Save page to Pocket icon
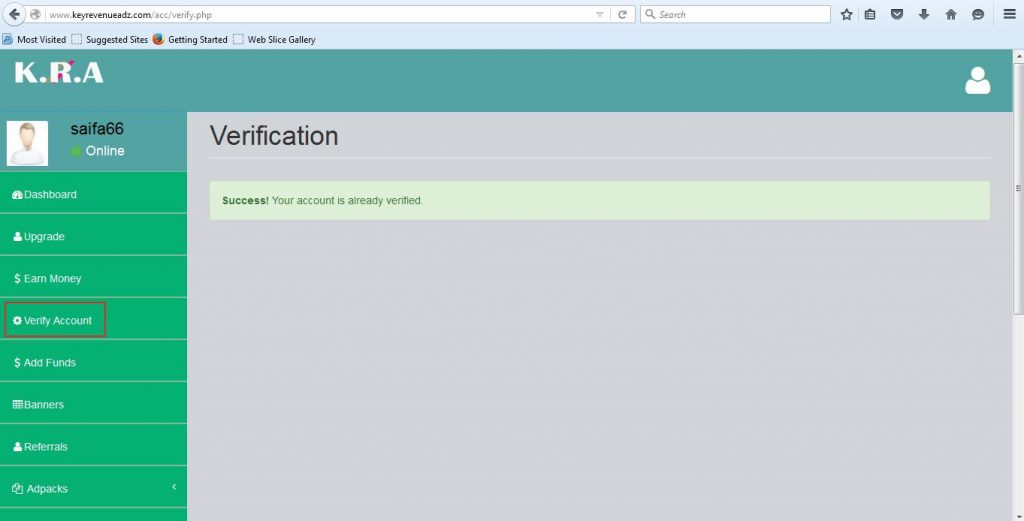1024x521 pixels. pos(898,15)
